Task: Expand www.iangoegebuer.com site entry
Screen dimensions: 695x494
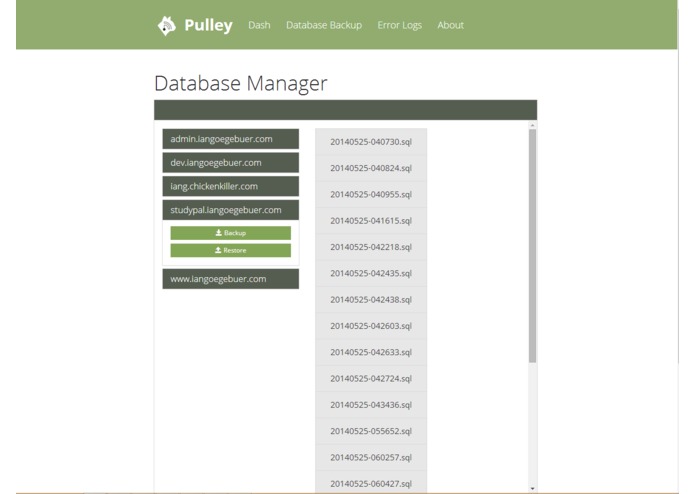Action: [x=230, y=279]
